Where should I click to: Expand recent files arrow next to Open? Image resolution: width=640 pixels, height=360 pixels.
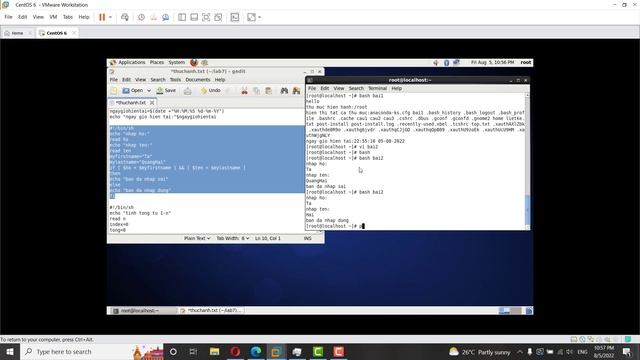point(149,91)
